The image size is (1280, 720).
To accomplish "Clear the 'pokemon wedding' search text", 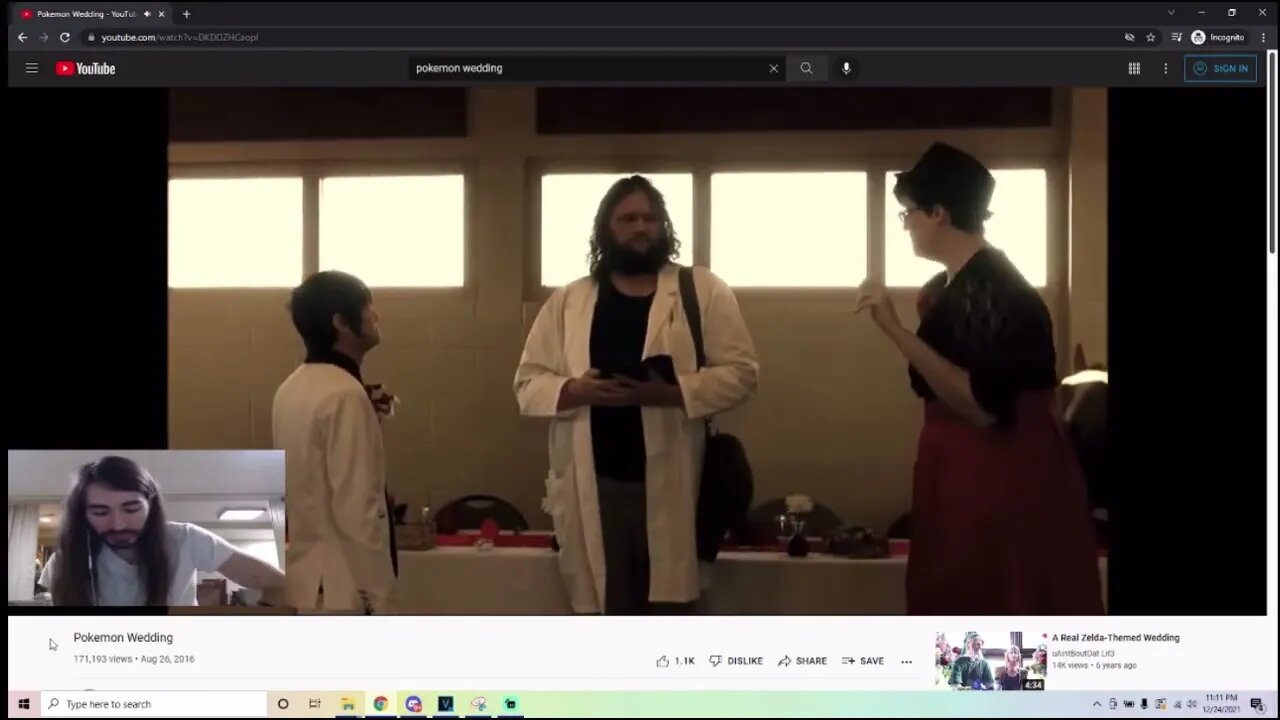I will tap(773, 68).
